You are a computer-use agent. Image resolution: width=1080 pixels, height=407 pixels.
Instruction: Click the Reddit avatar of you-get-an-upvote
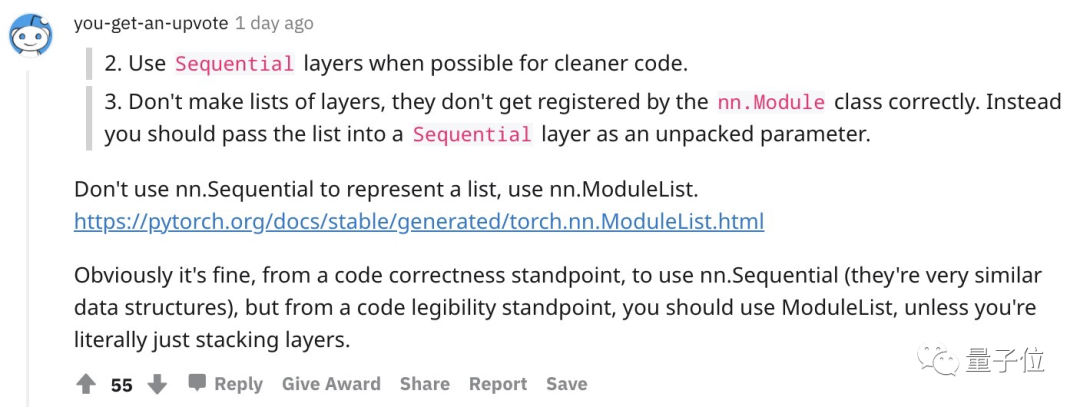click(30, 36)
